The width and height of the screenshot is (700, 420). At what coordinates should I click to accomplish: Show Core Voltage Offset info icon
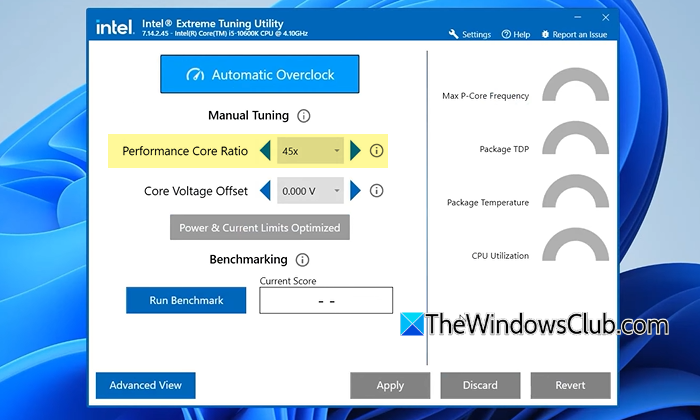376,191
